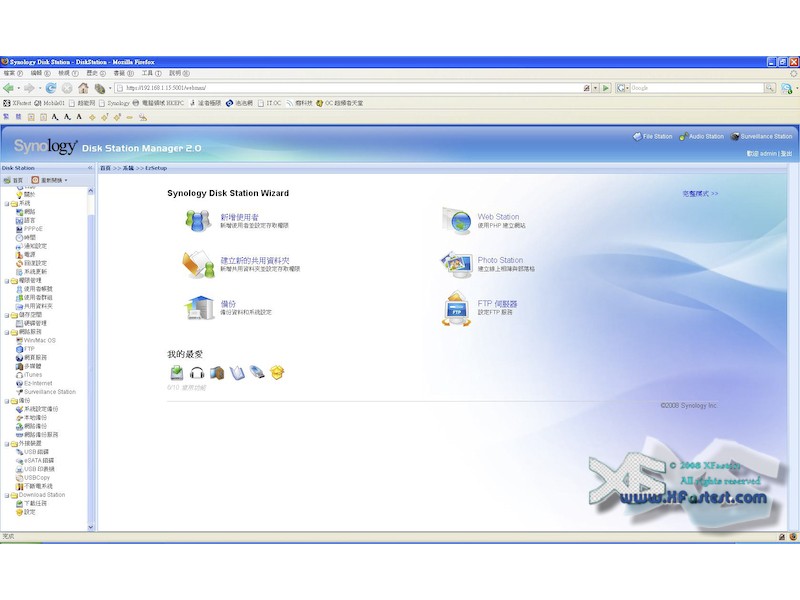This screenshot has width=800, height=600.
Task: Click the yellow box favorite icon
Action: point(277,373)
